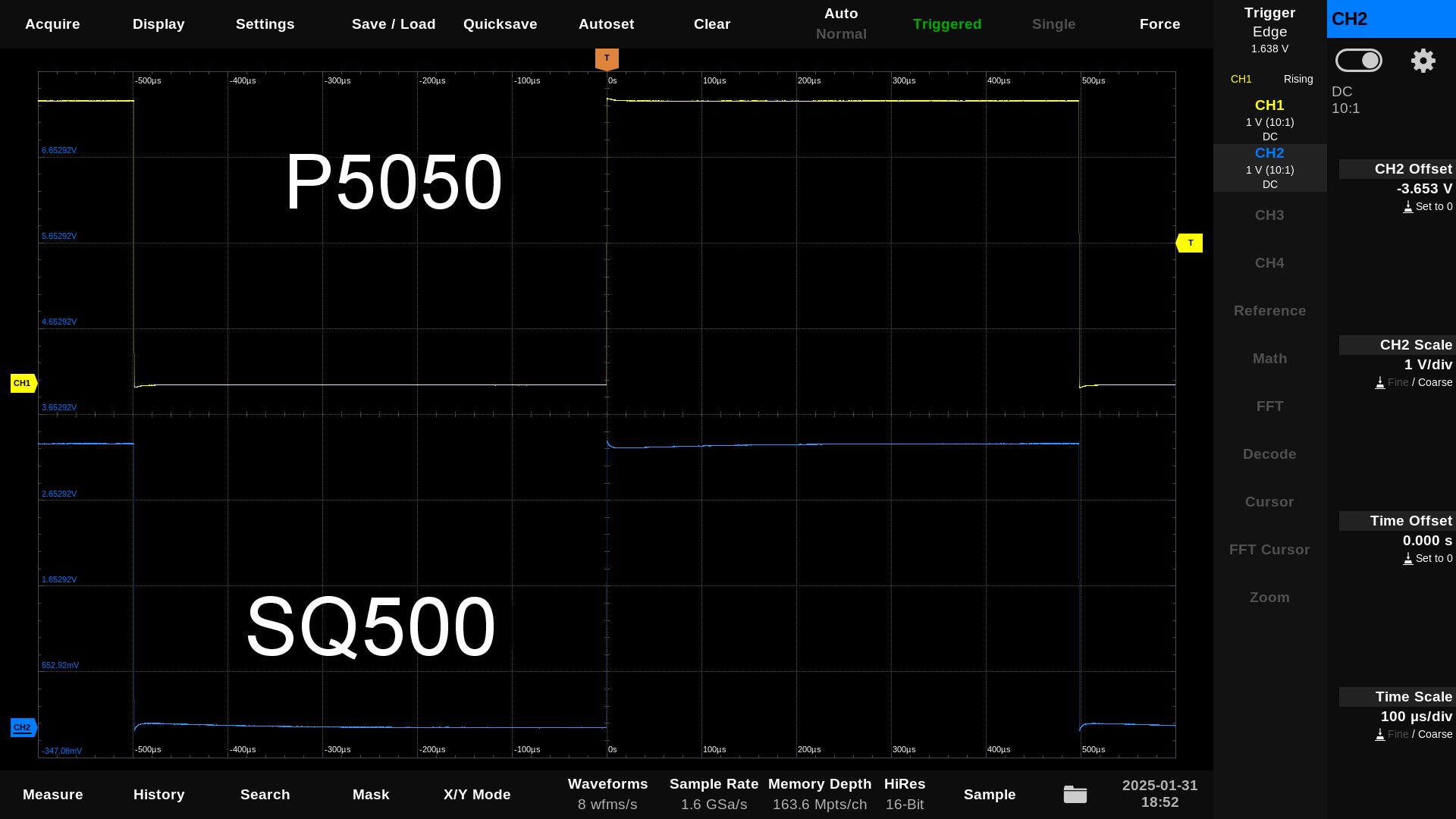Open the Decode panel
The height and width of the screenshot is (819, 1456).
(x=1269, y=454)
